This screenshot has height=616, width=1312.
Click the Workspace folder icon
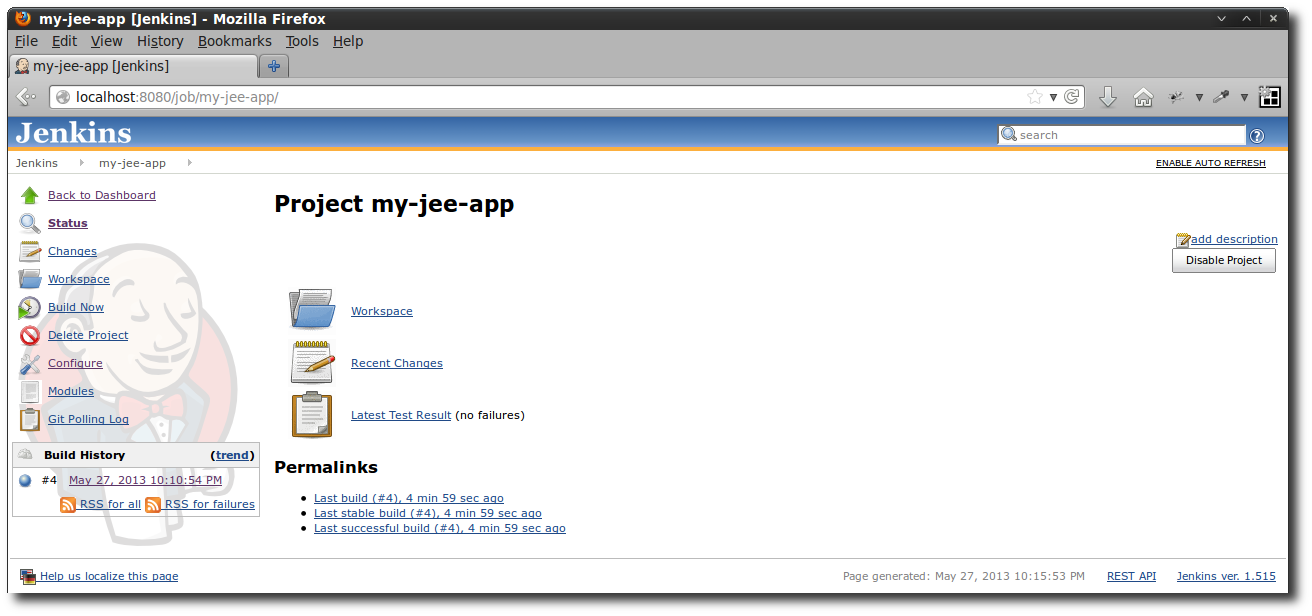[x=311, y=308]
